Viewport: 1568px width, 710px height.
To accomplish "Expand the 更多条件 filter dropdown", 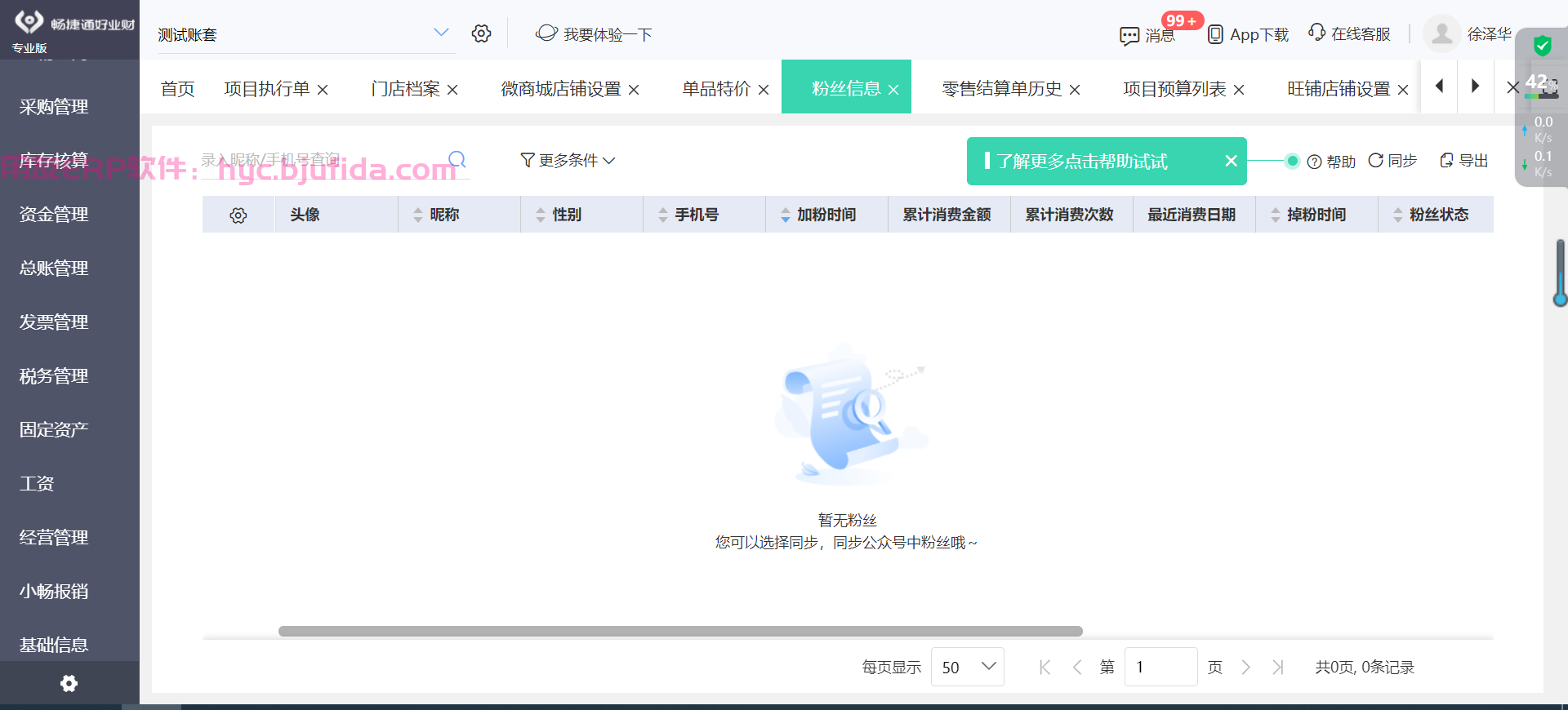I will coord(568,161).
